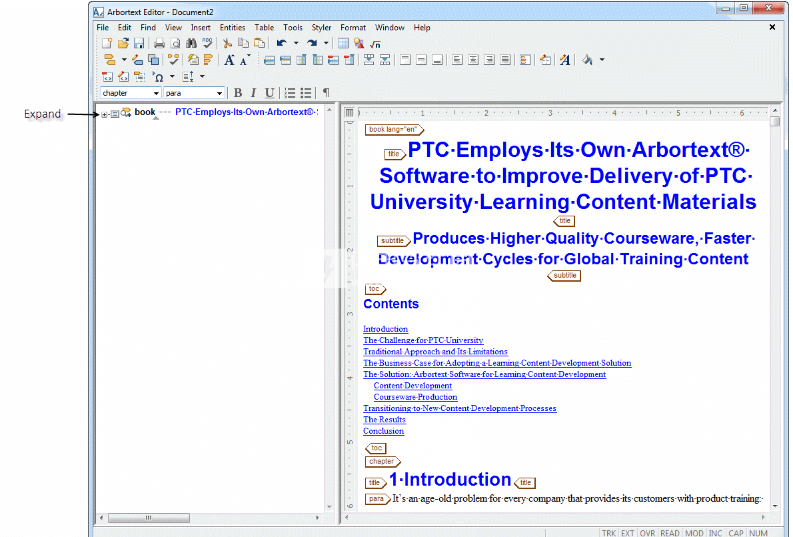
Task: Toggle Bold formatting
Action: (x=238, y=93)
